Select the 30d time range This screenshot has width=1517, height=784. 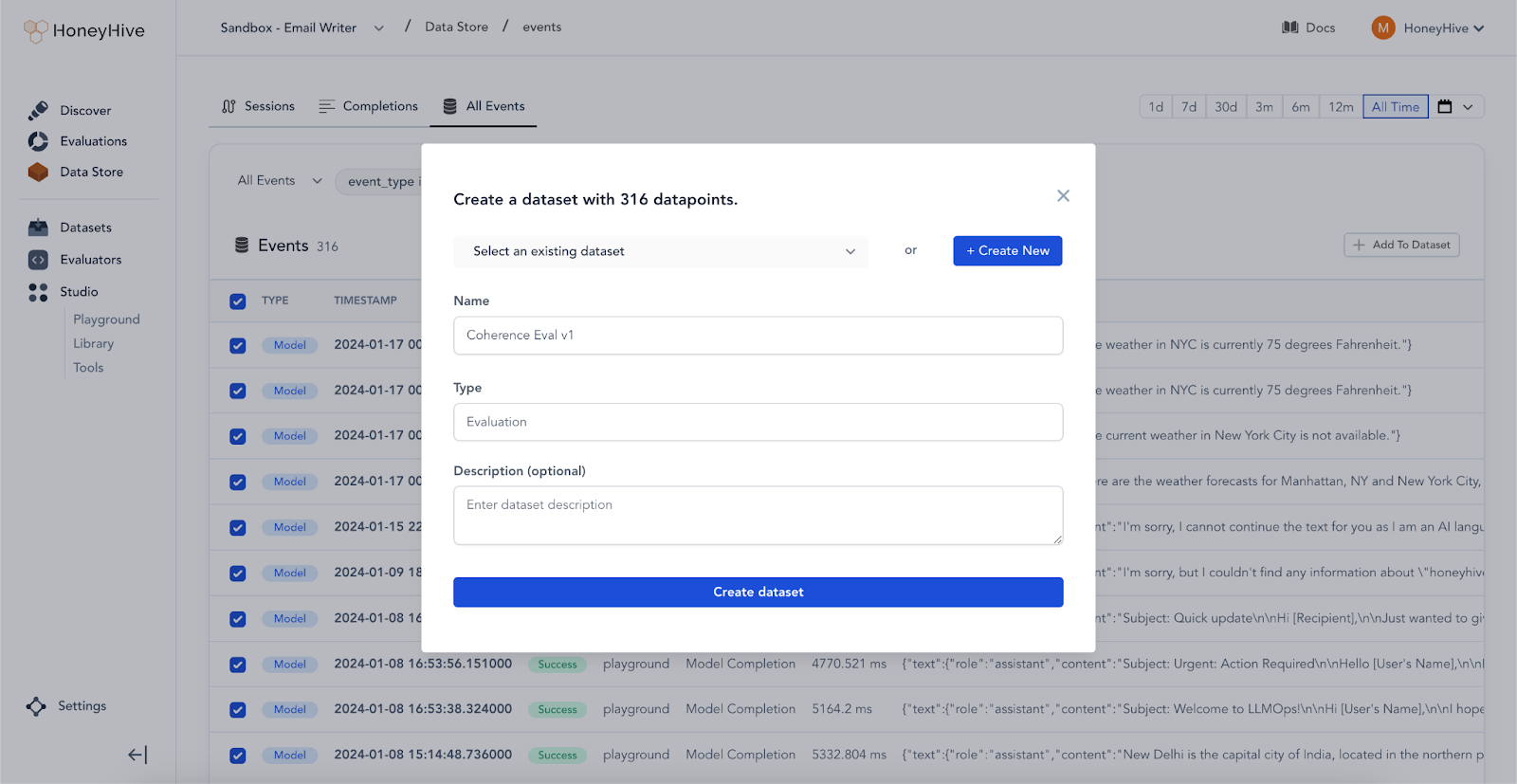(x=1226, y=107)
